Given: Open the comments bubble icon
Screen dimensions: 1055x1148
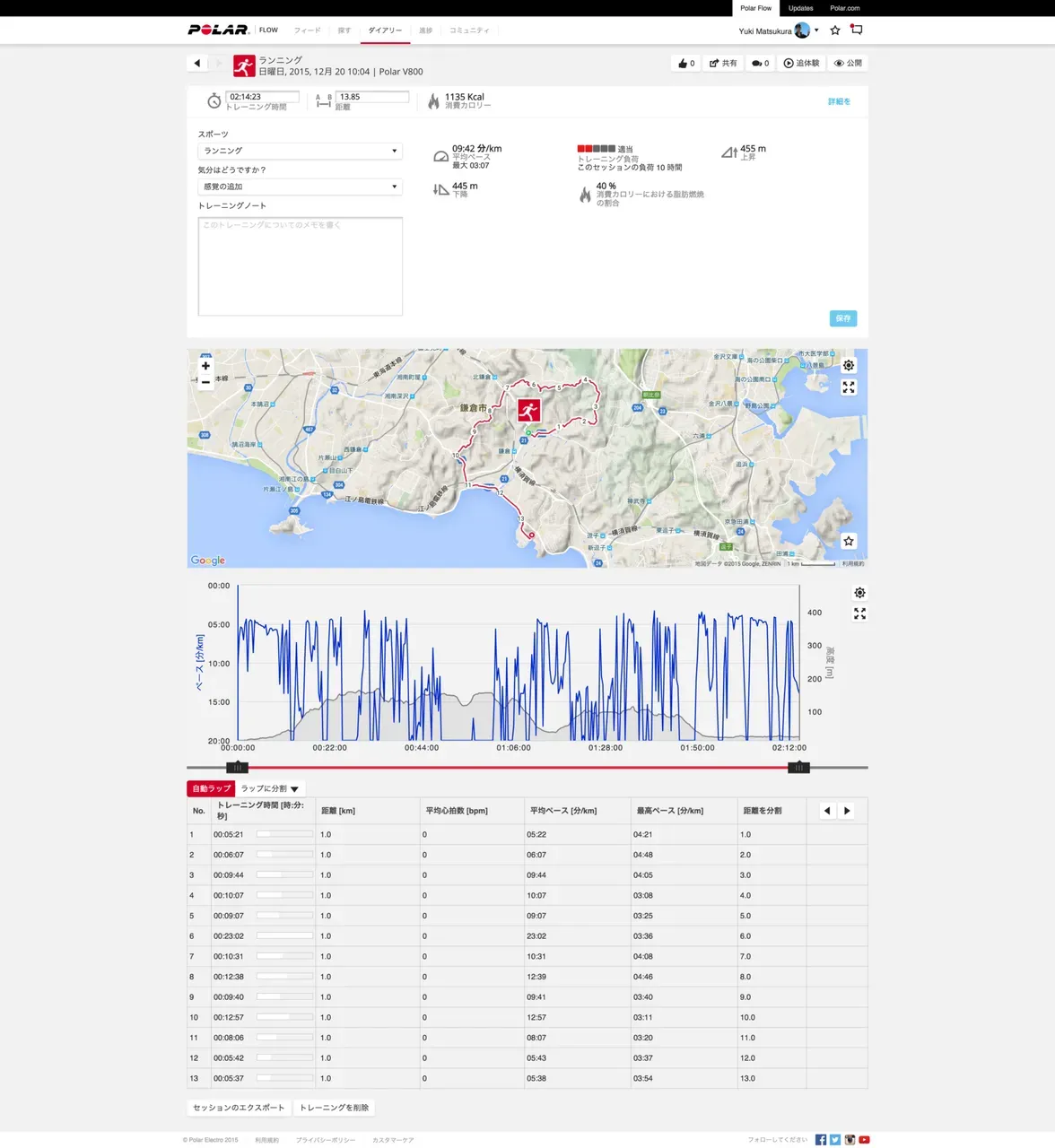Looking at the screenshot, I should [x=759, y=63].
